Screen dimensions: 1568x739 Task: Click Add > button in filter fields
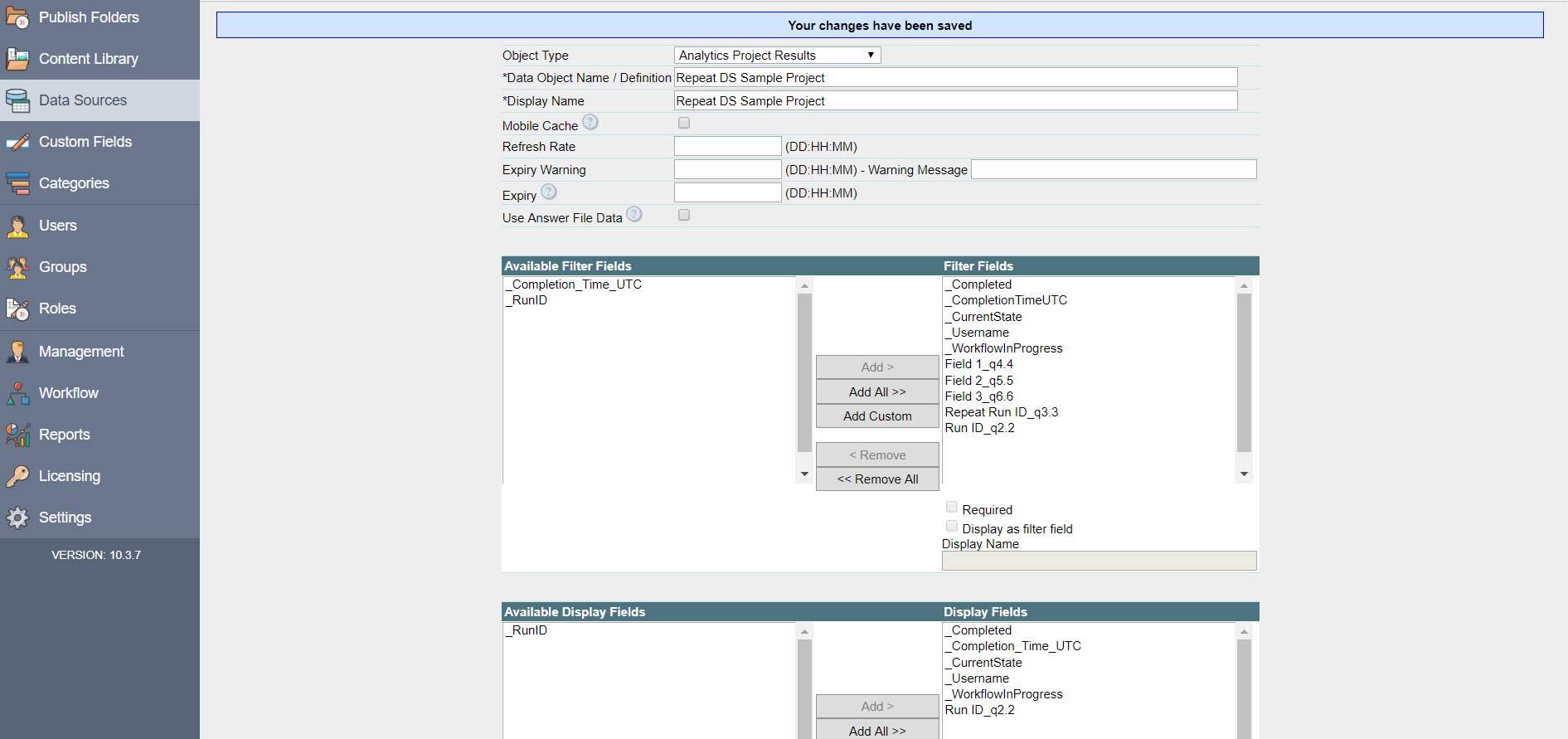[x=877, y=367]
